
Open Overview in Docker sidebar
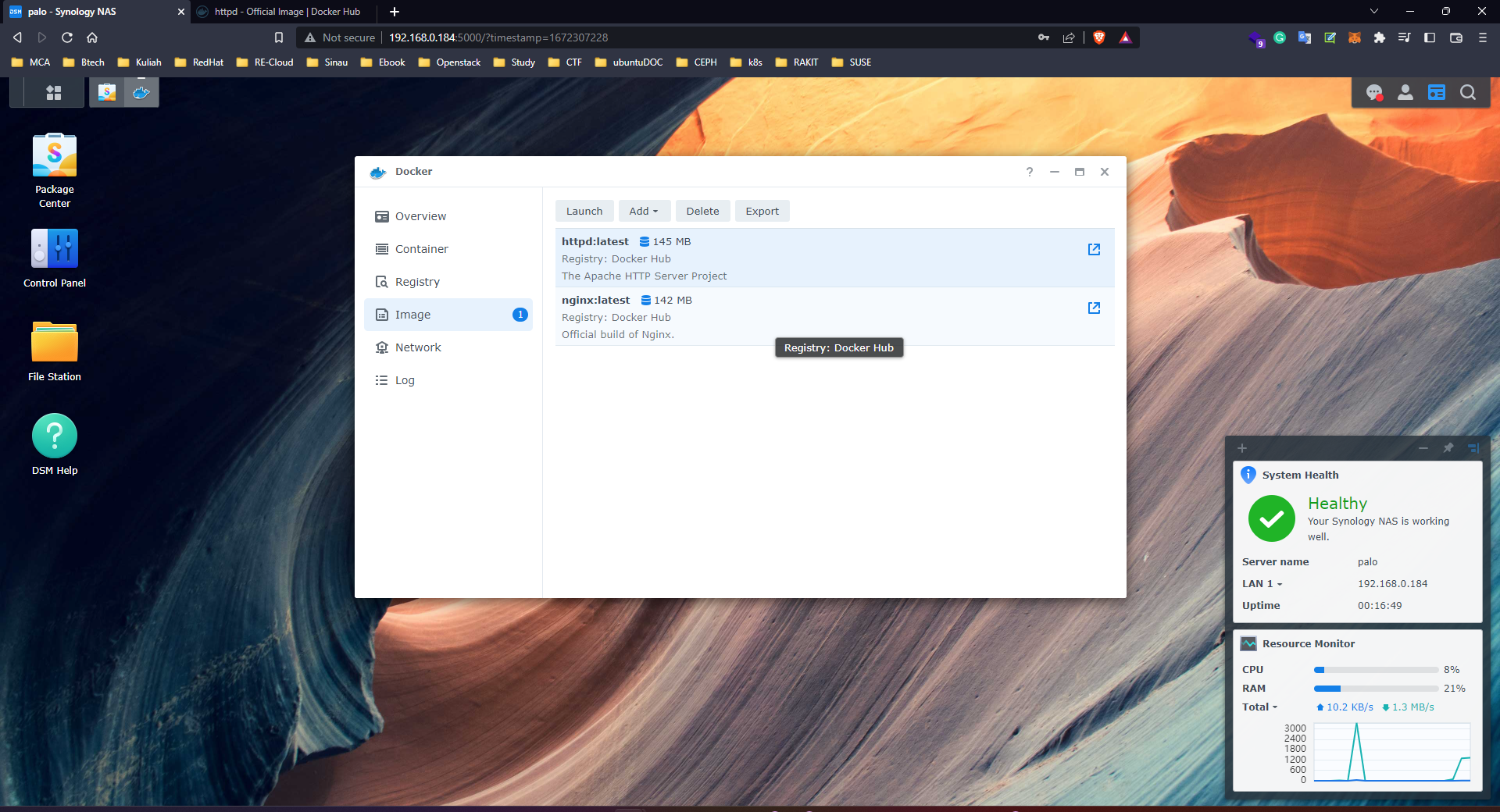[x=448, y=216]
